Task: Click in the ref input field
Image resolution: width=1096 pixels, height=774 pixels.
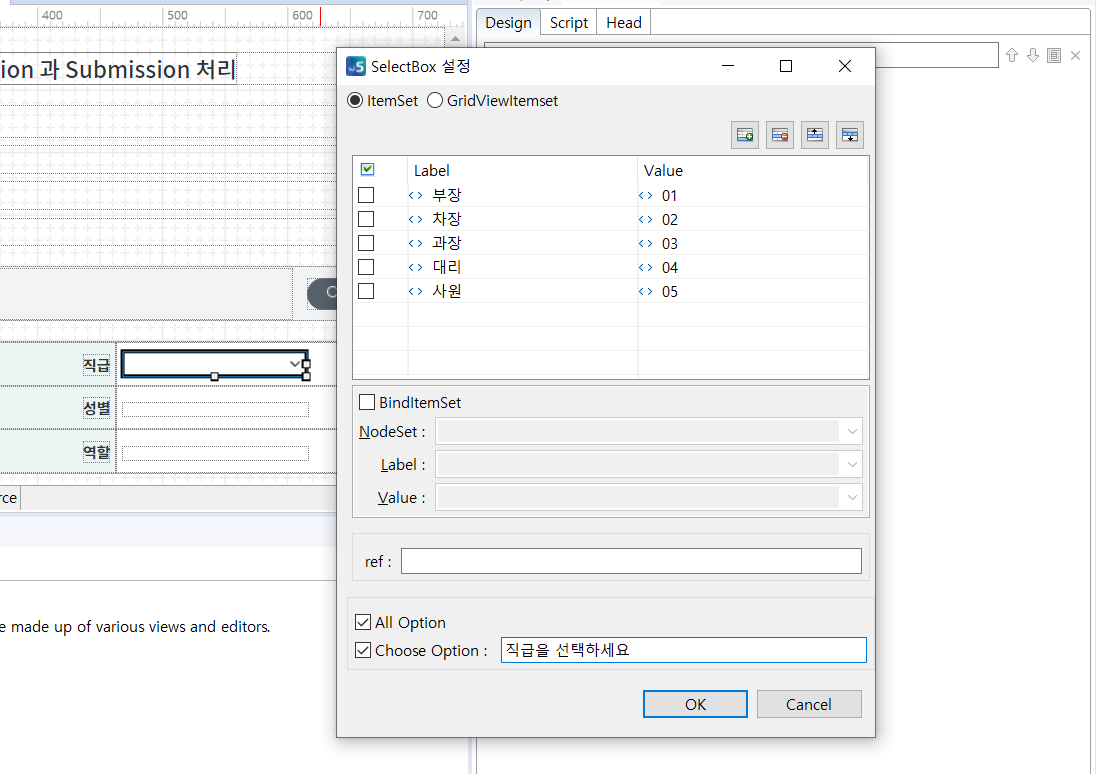Action: 631,561
